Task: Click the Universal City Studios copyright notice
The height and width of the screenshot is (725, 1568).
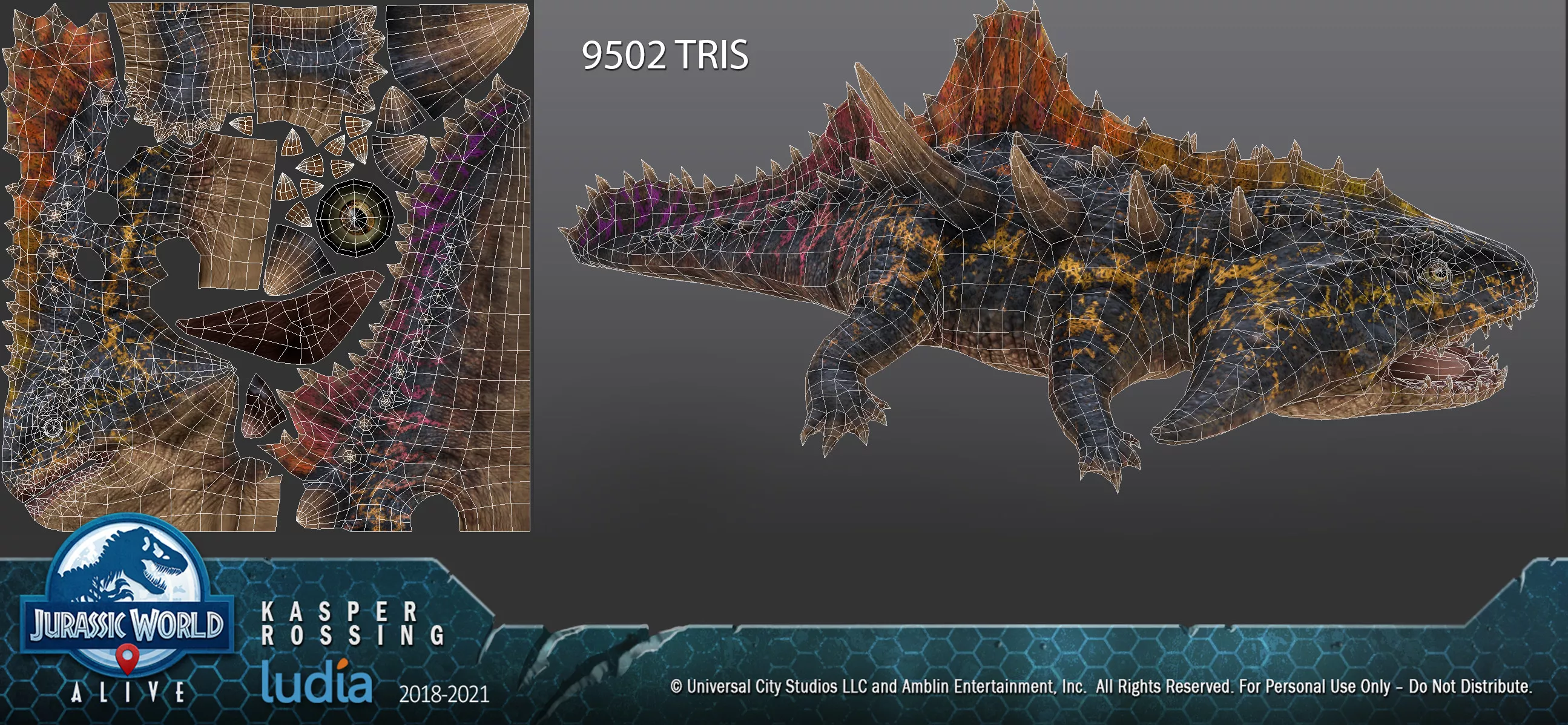Action: click(x=1101, y=686)
